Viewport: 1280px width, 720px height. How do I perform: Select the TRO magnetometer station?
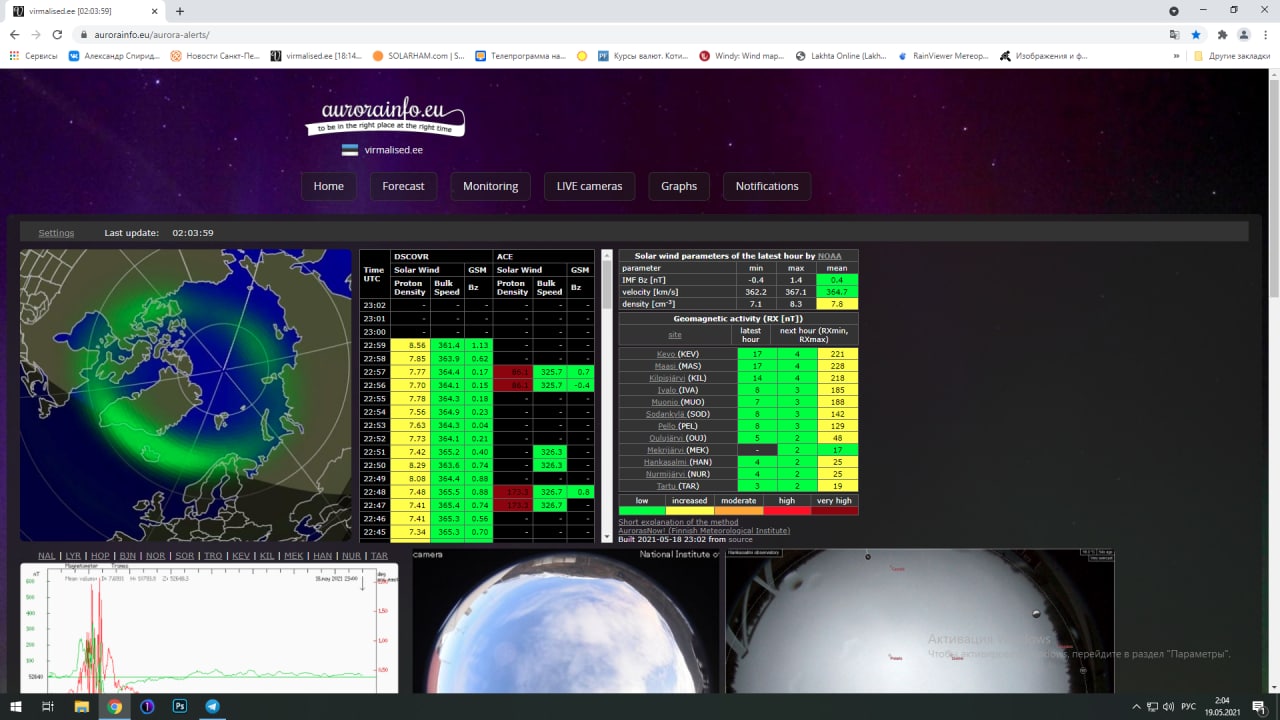pyautogui.click(x=212, y=556)
